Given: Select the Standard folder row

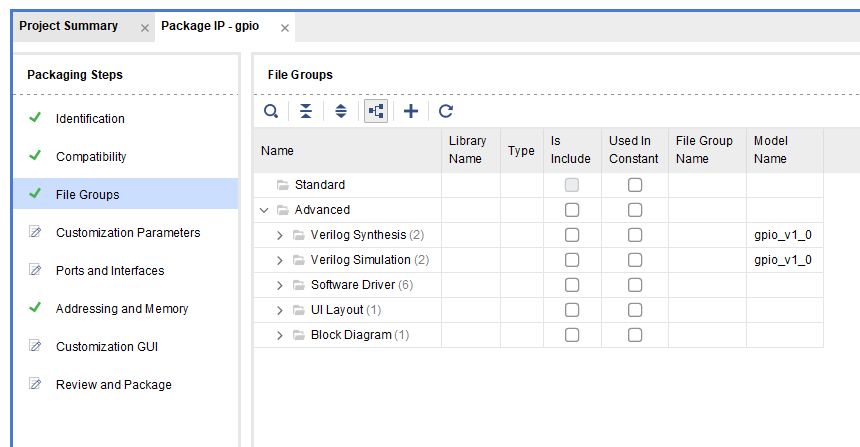Looking at the screenshot, I should tap(319, 185).
